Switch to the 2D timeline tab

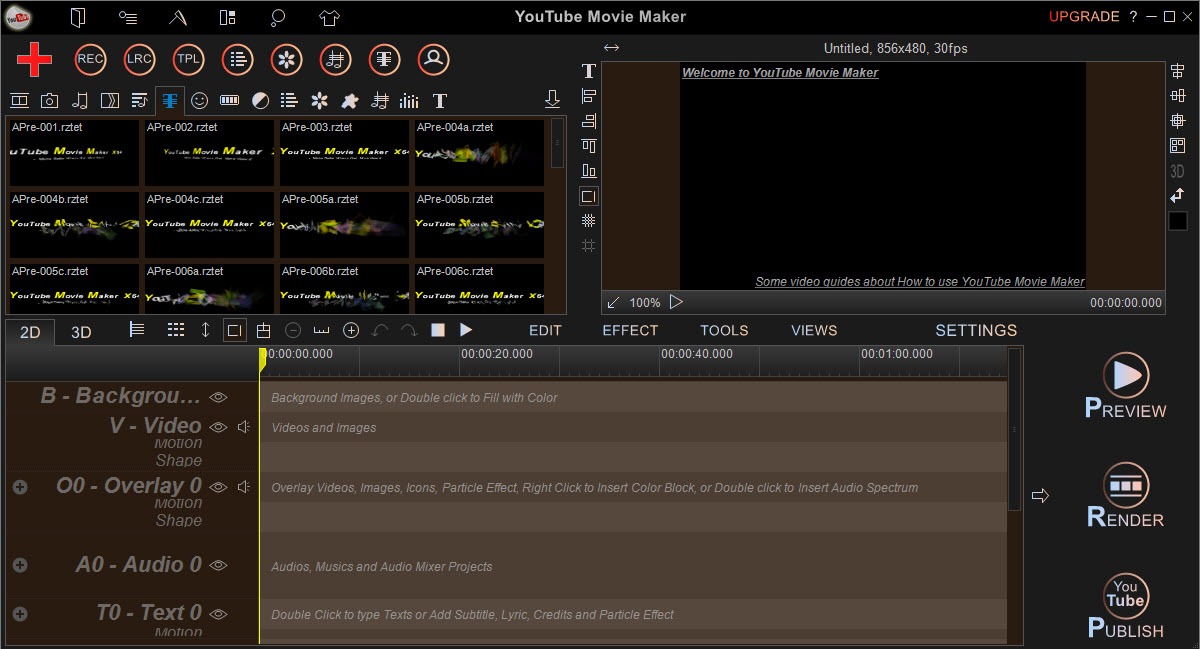pos(30,332)
